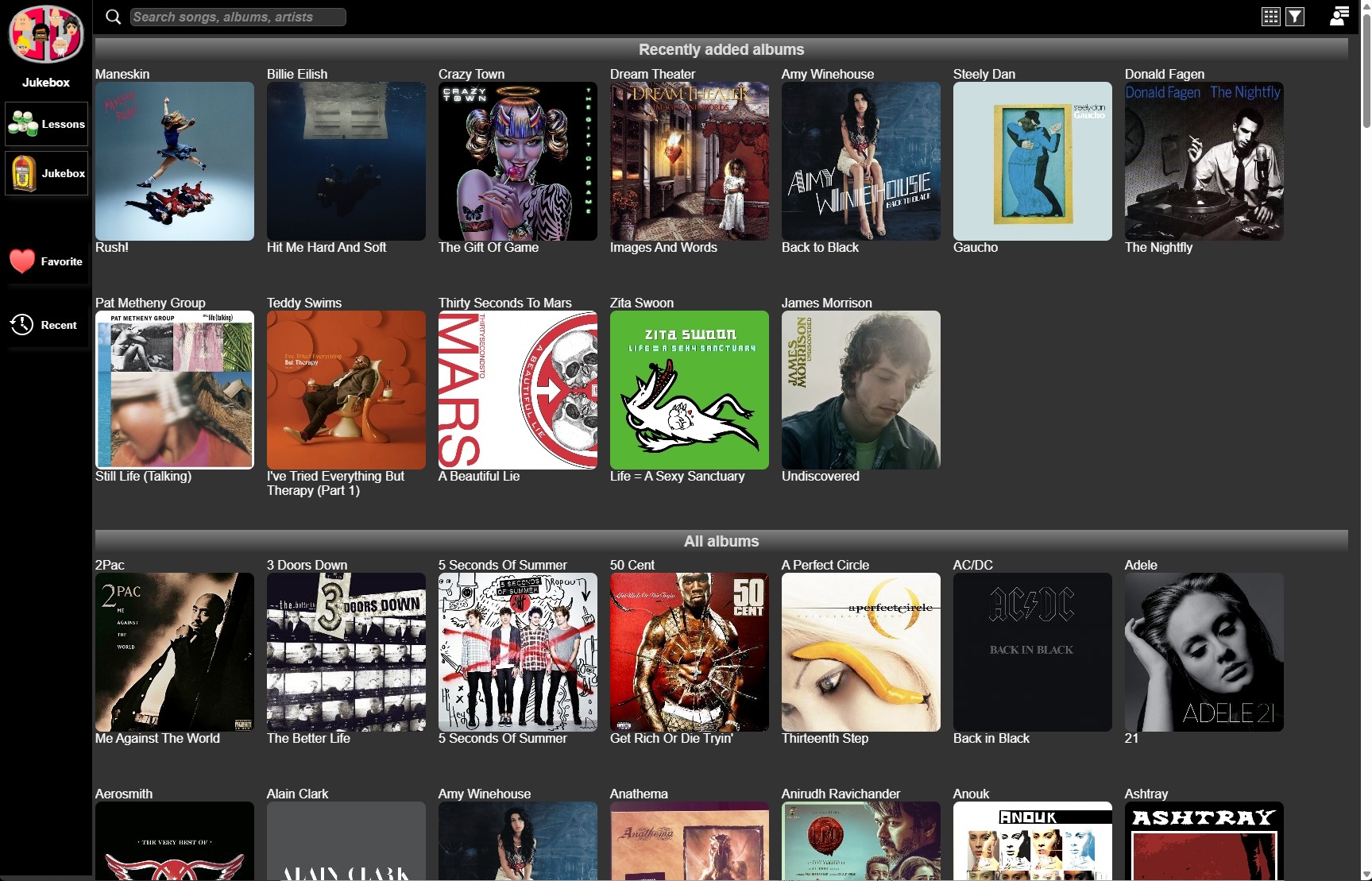
Task: Open Hit Me Hard And Soft cover
Action: (x=346, y=161)
